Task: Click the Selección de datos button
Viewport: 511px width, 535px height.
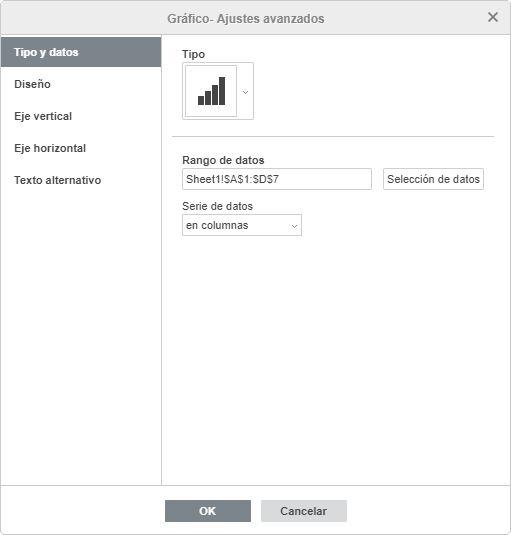Action: 433,179
